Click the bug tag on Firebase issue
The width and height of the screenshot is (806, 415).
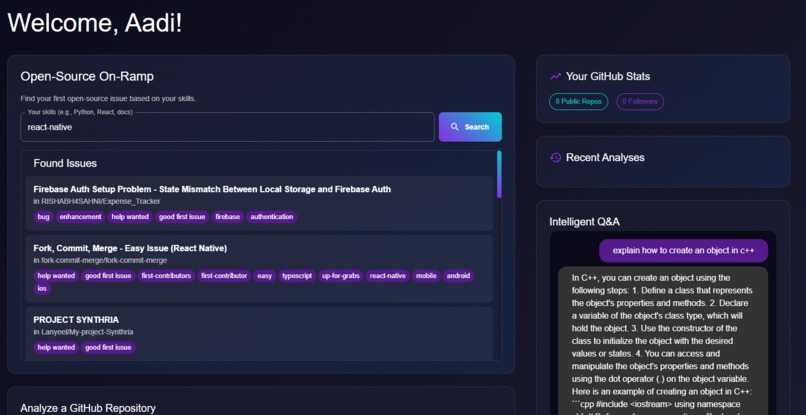[x=44, y=217]
